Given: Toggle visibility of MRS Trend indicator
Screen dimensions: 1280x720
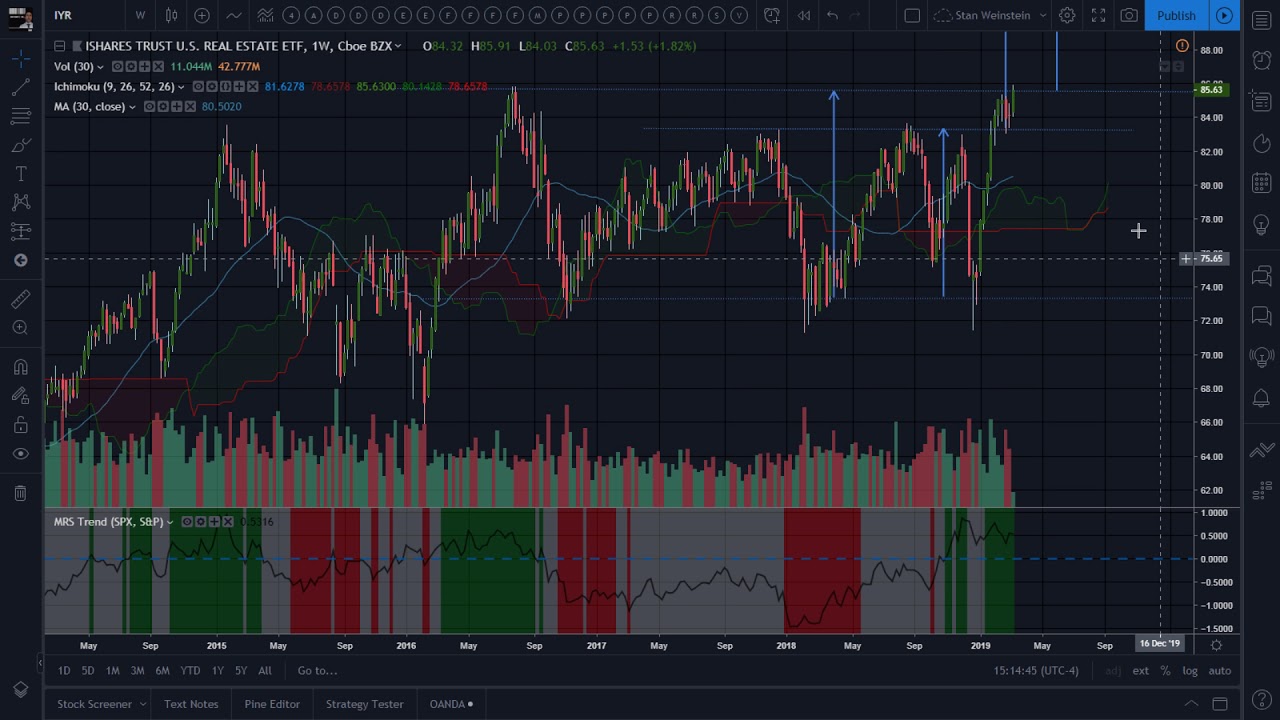Looking at the screenshot, I should tap(186, 522).
